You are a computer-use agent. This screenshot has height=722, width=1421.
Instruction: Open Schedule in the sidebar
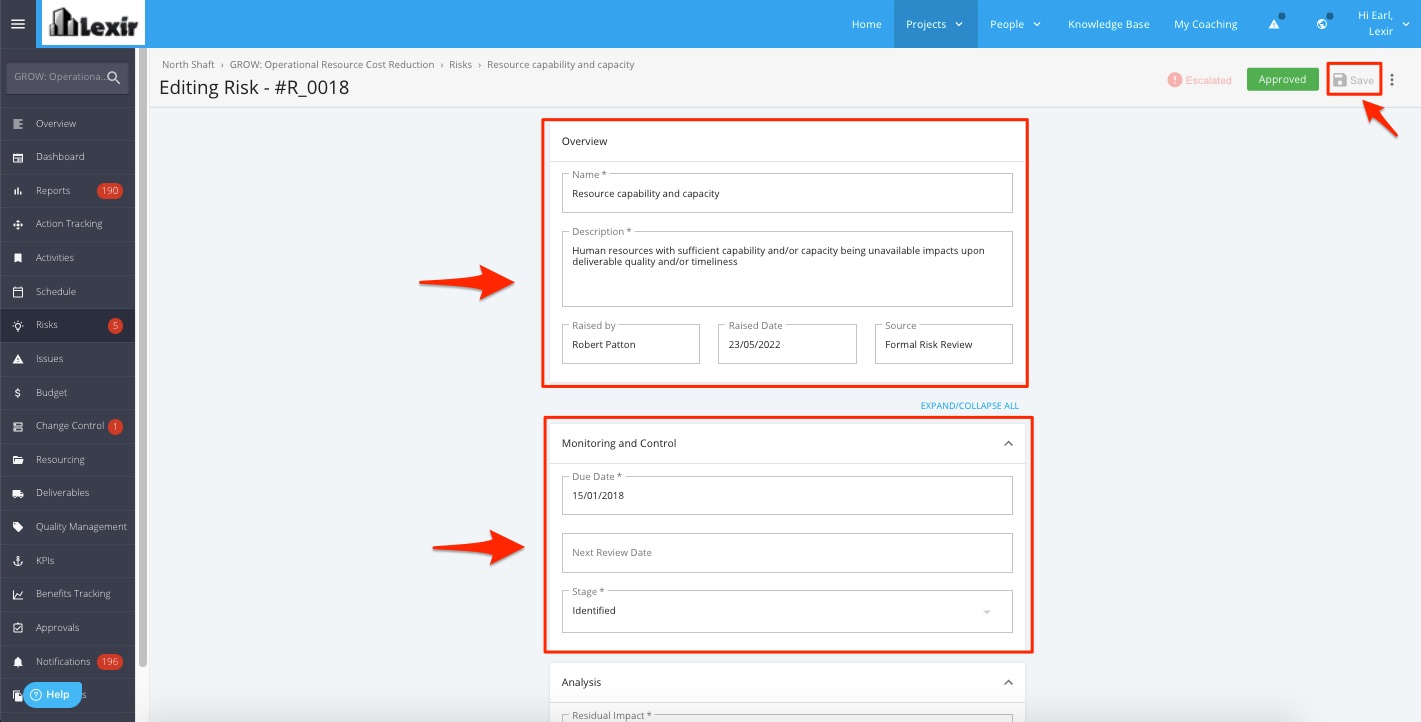click(67, 292)
